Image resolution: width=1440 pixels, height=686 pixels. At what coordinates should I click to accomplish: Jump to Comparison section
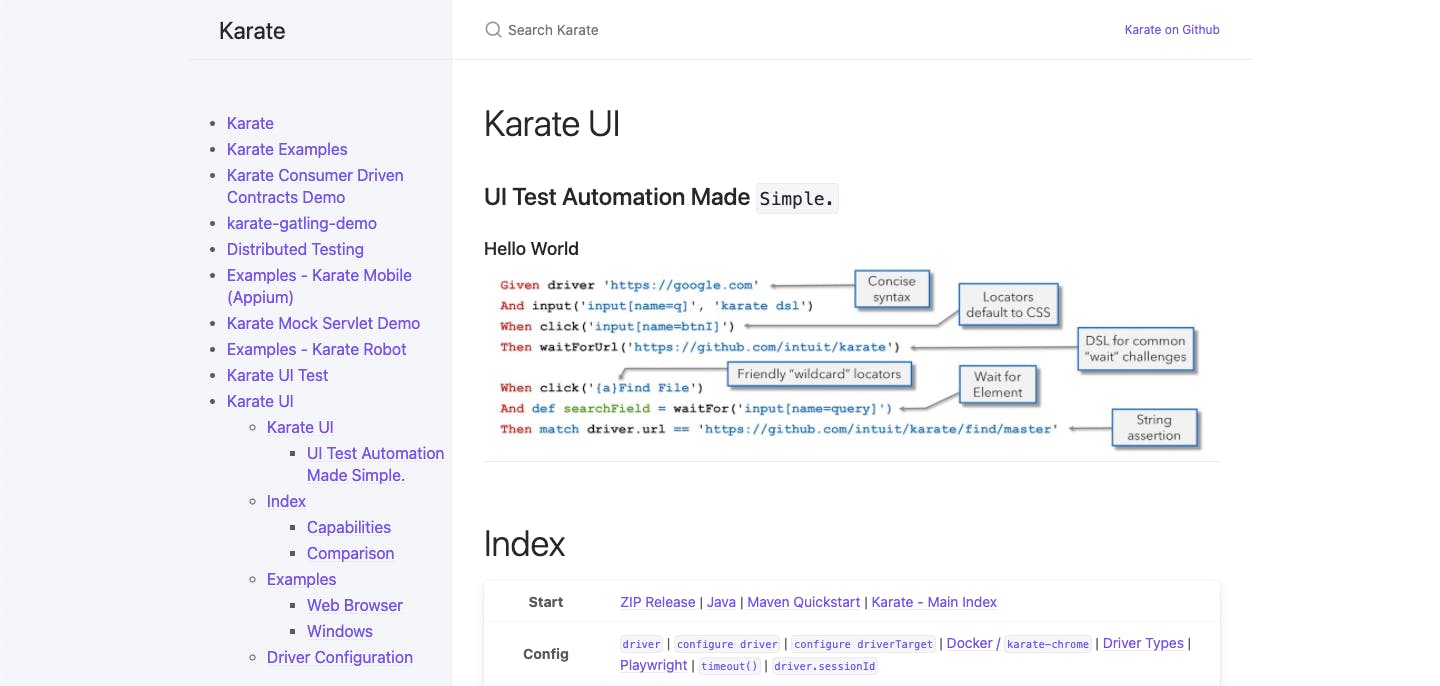coord(350,553)
